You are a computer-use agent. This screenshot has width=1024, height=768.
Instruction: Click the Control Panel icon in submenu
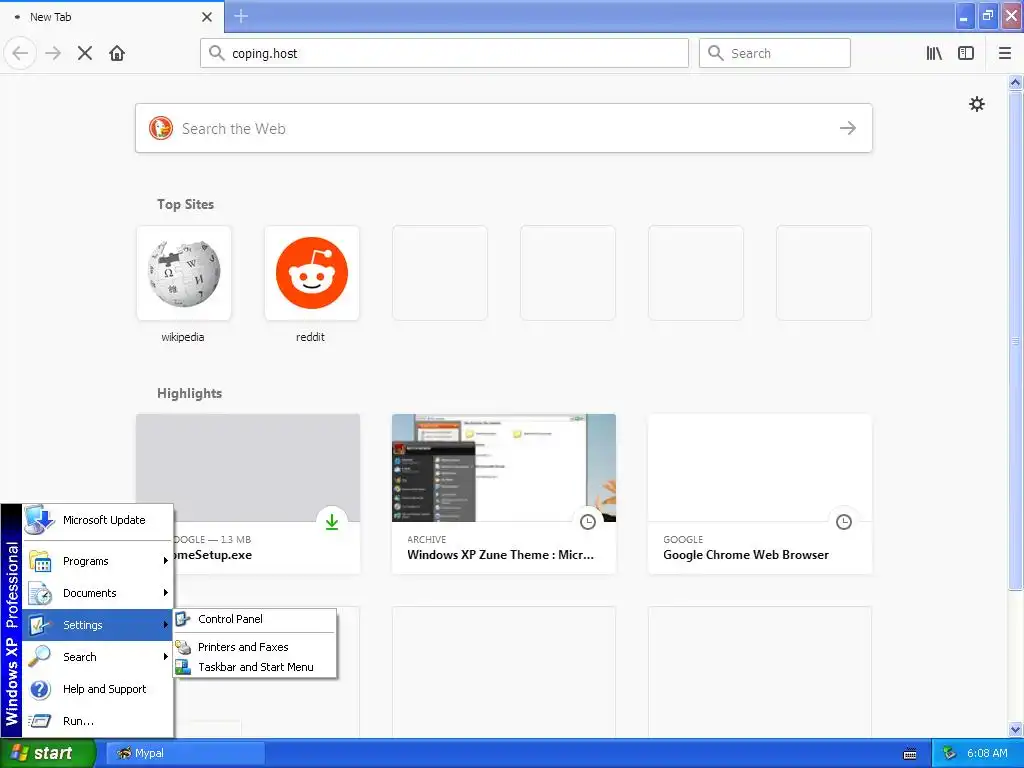183,618
